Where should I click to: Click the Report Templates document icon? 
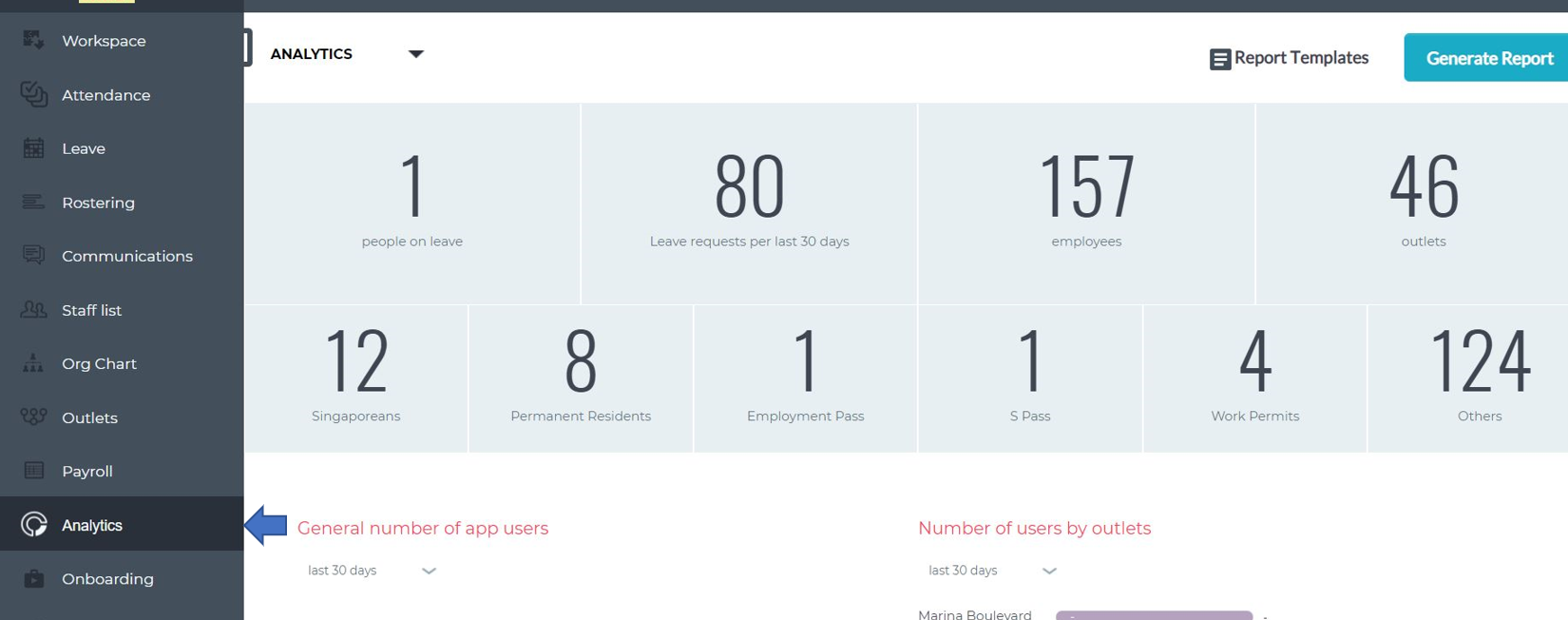[x=1220, y=59]
